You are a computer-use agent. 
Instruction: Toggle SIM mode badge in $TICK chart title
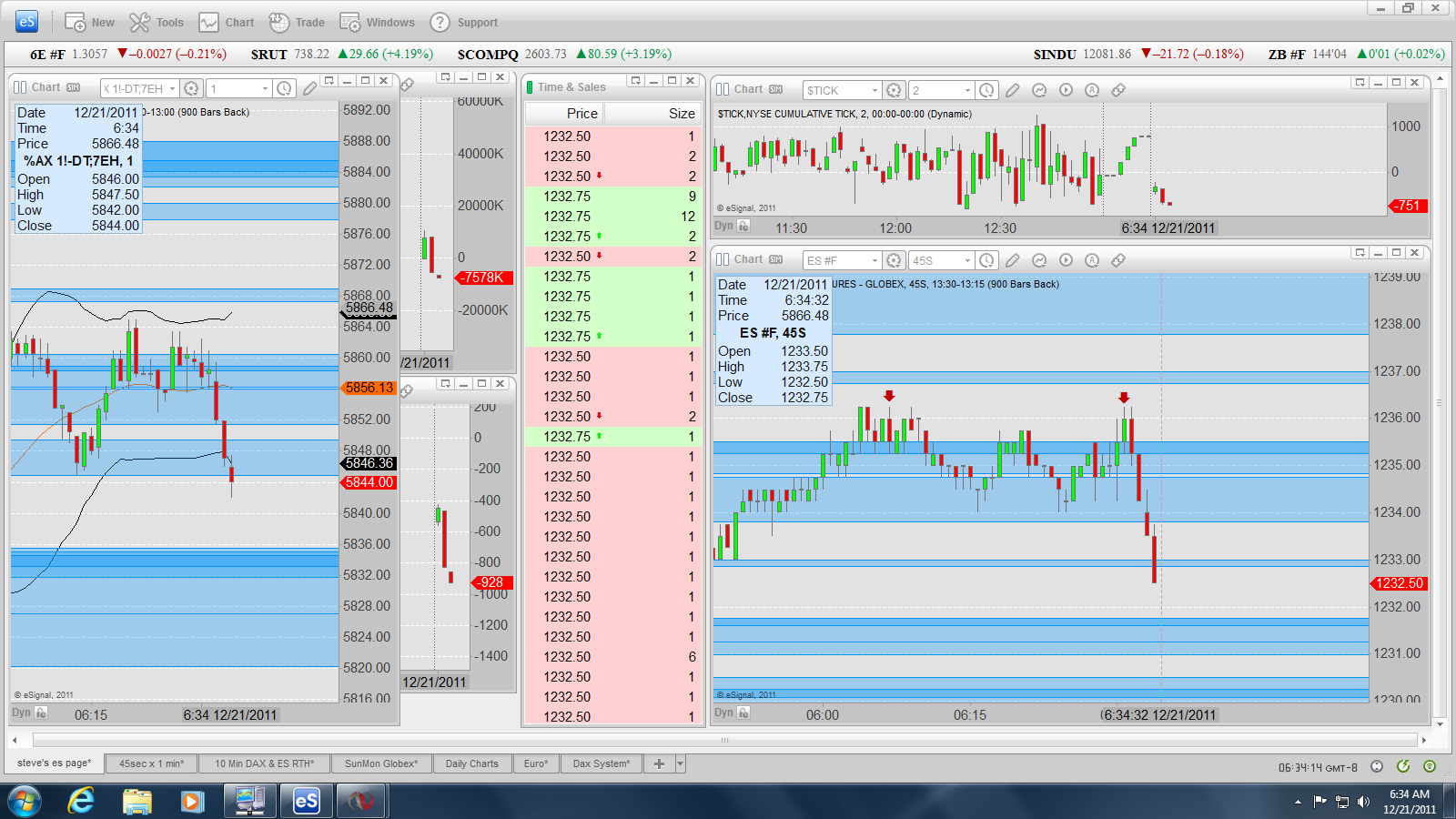point(776,89)
